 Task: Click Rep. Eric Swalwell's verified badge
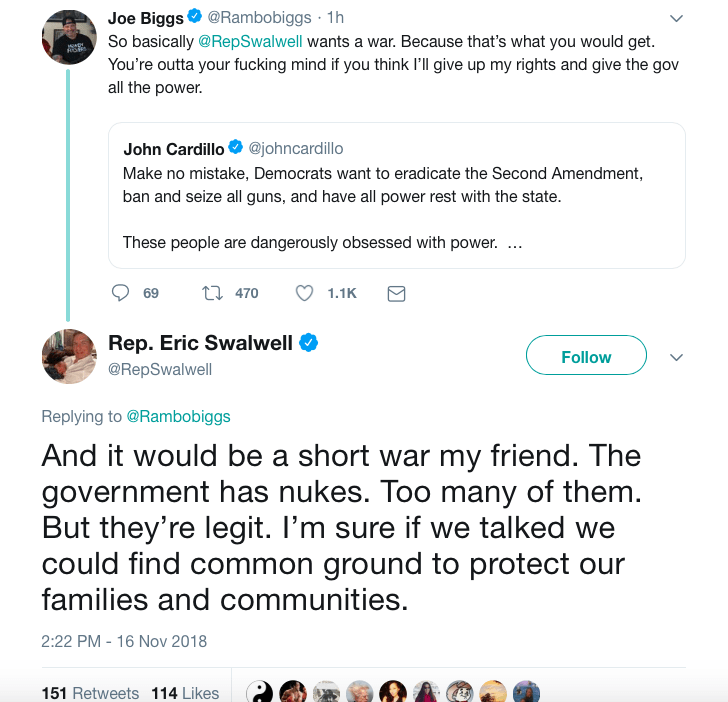[x=310, y=343]
